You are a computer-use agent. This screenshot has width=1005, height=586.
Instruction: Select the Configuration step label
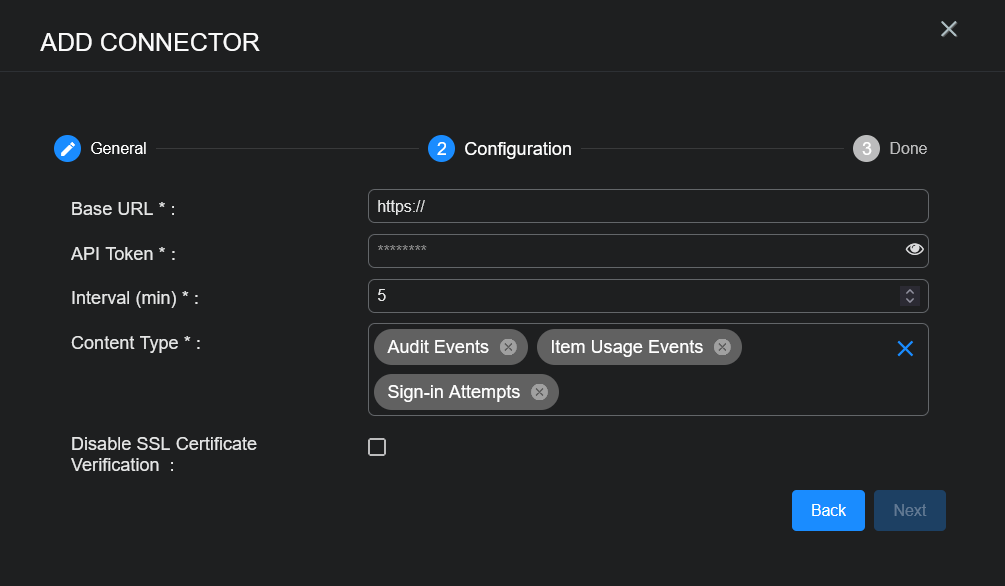518,149
